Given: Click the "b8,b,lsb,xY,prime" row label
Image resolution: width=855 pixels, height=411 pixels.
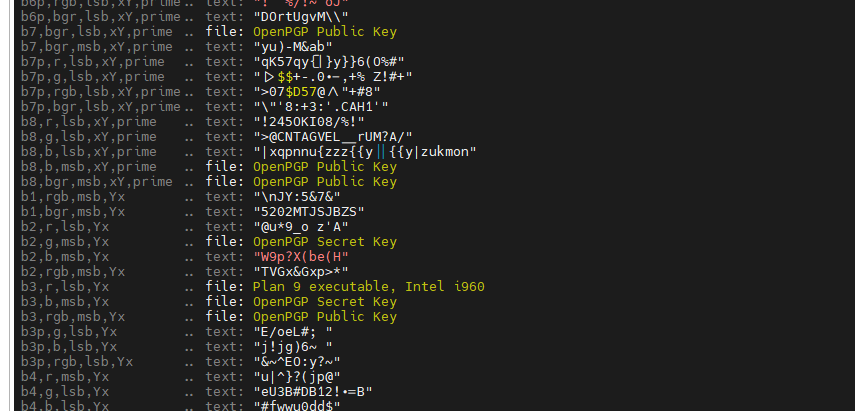Looking at the screenshot, I should click(x=88, y=151).
